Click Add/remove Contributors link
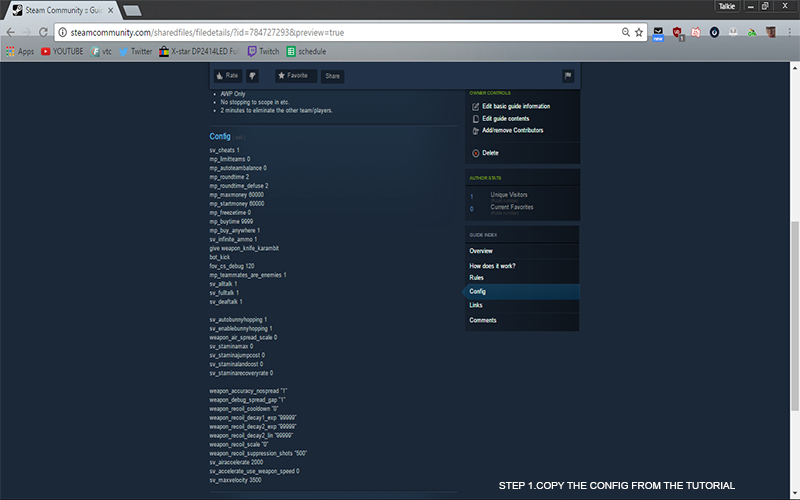Viewport: 800px width, 500px height. click(x=512, y=130)
